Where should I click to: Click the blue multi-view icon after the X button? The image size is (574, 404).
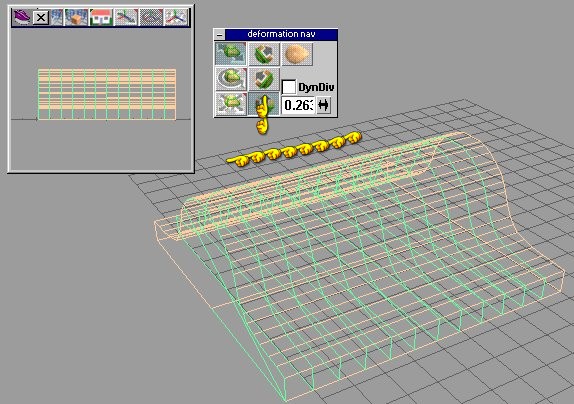(57, 17)
